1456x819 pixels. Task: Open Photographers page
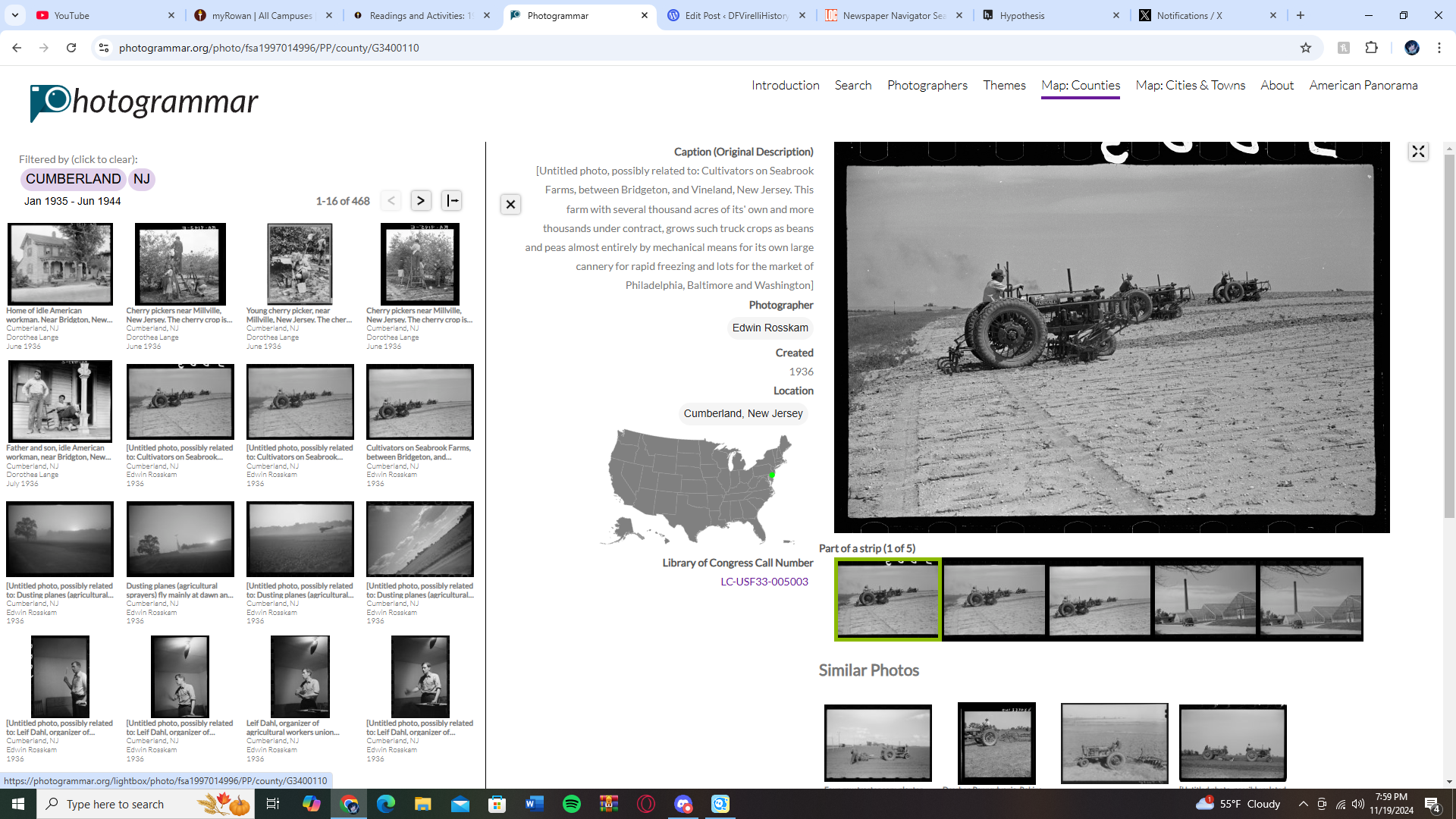tap(927, 86)
